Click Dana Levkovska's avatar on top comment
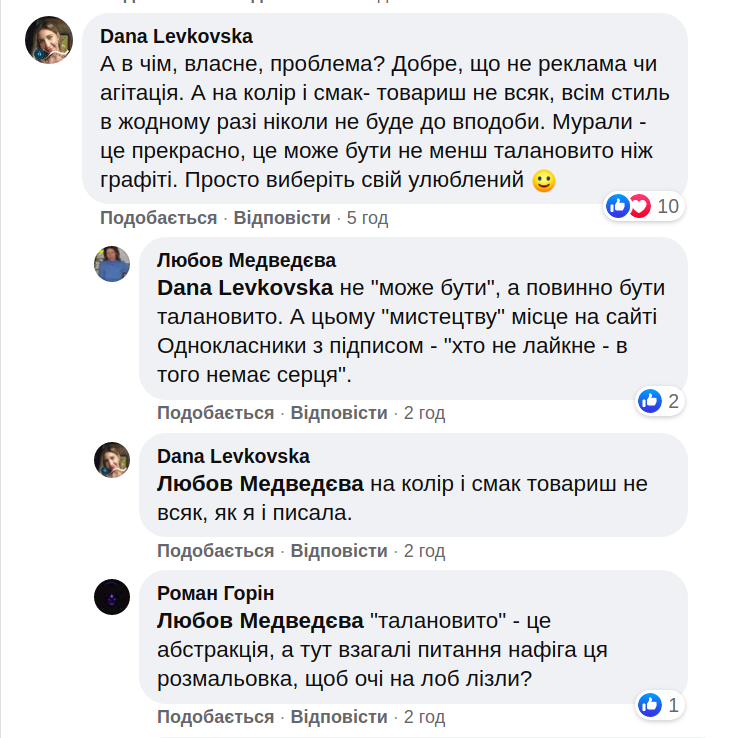 (x=48, y=42)
